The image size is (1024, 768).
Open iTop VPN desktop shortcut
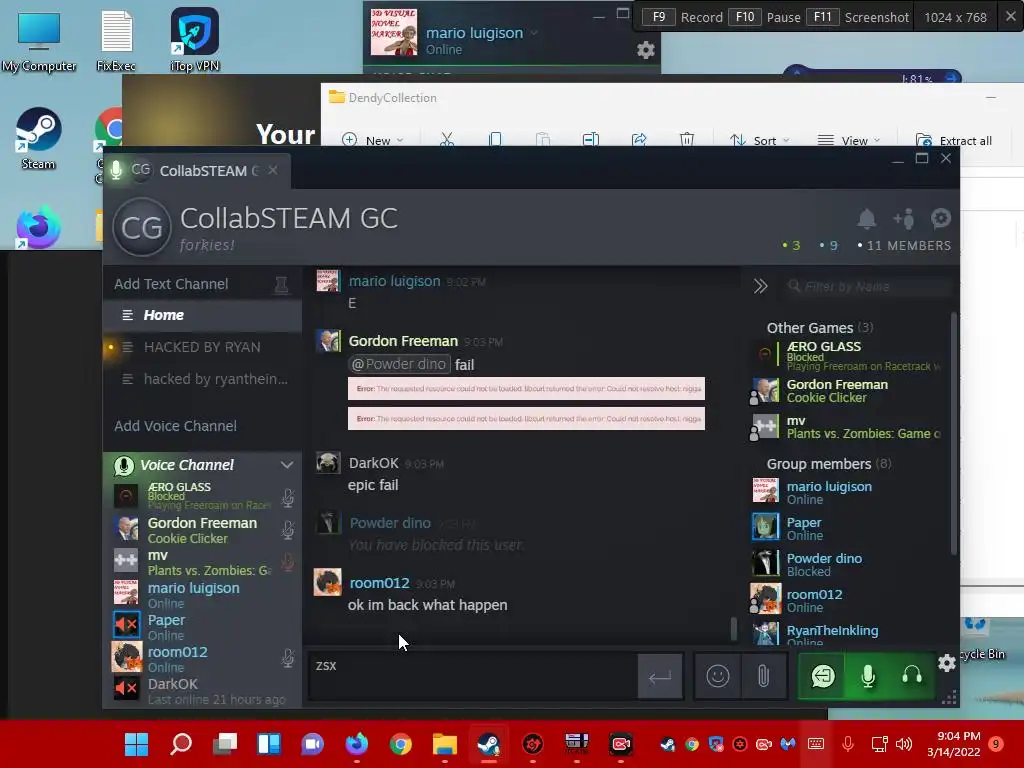coord(195,40)
